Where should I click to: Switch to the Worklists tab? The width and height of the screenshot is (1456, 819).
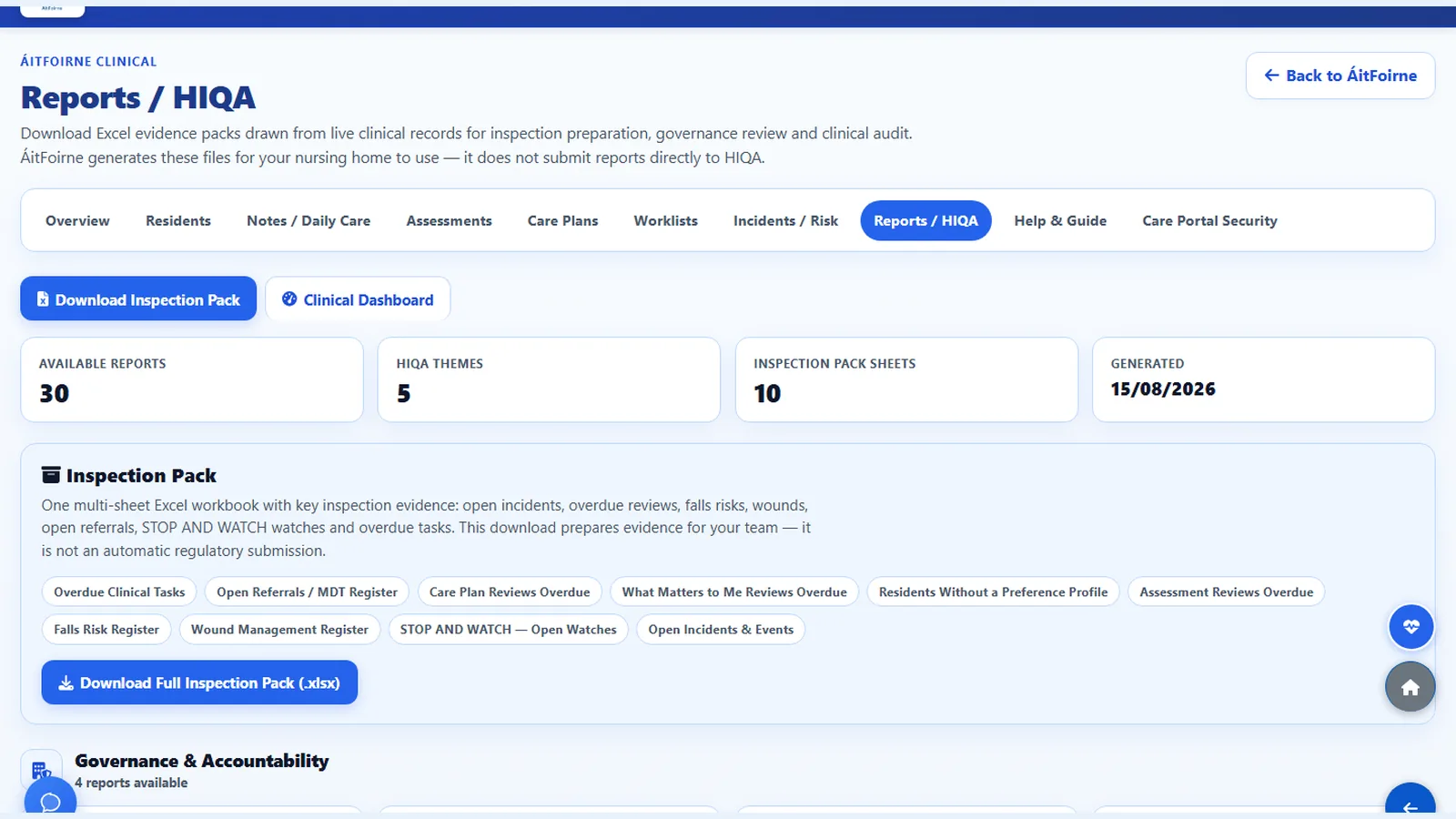(666, 221)
